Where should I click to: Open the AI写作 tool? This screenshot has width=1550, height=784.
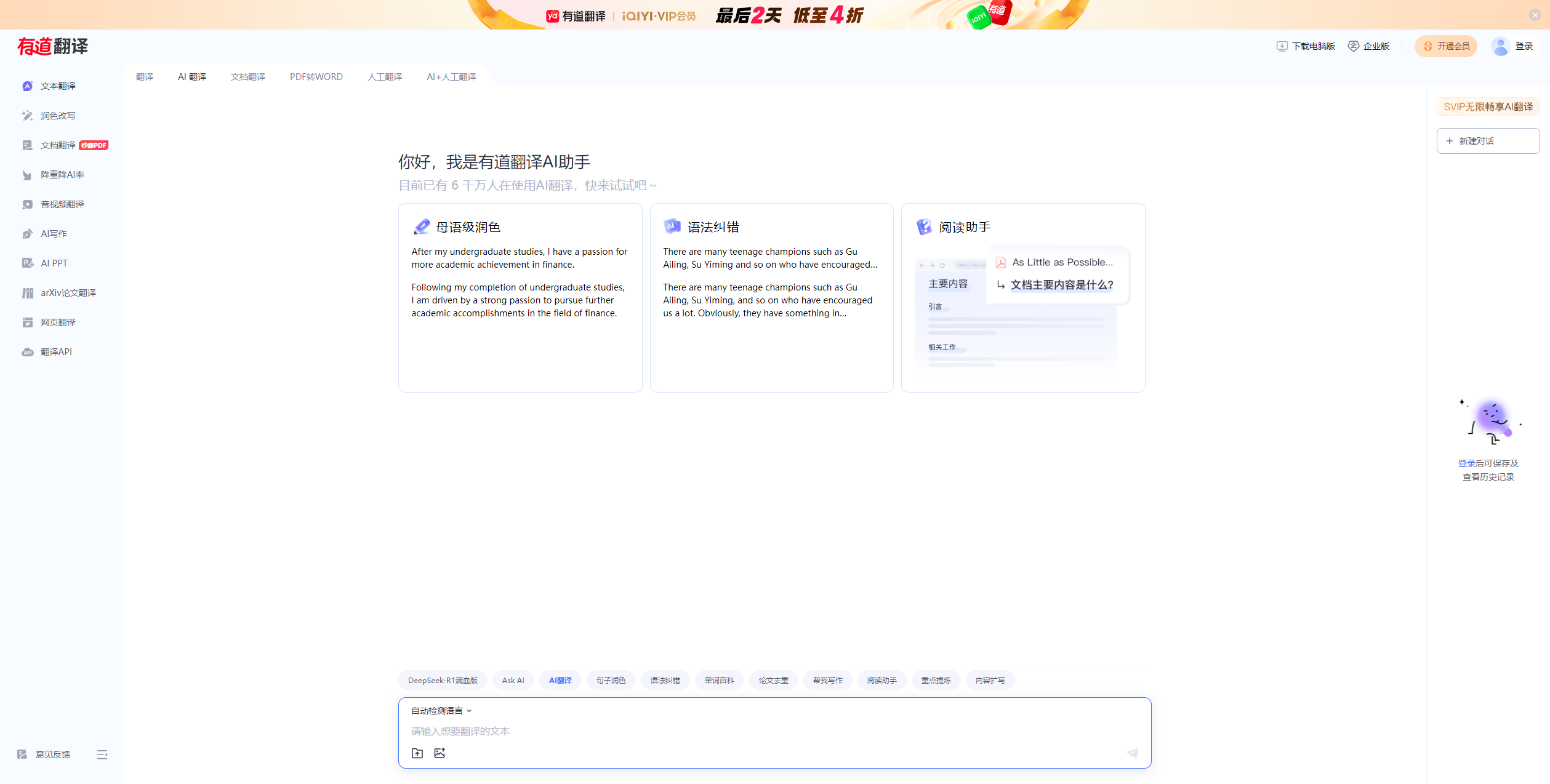point(55,233)
